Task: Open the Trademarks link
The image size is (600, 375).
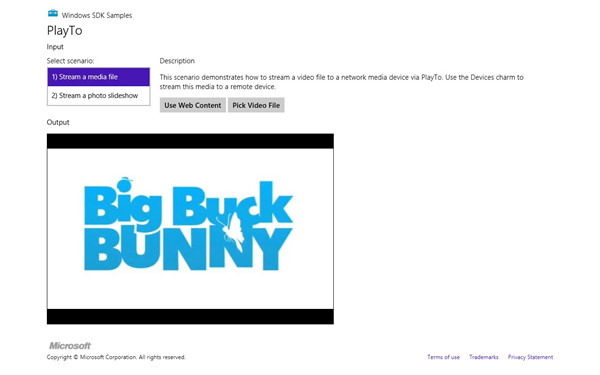Action: coord(484,357)
